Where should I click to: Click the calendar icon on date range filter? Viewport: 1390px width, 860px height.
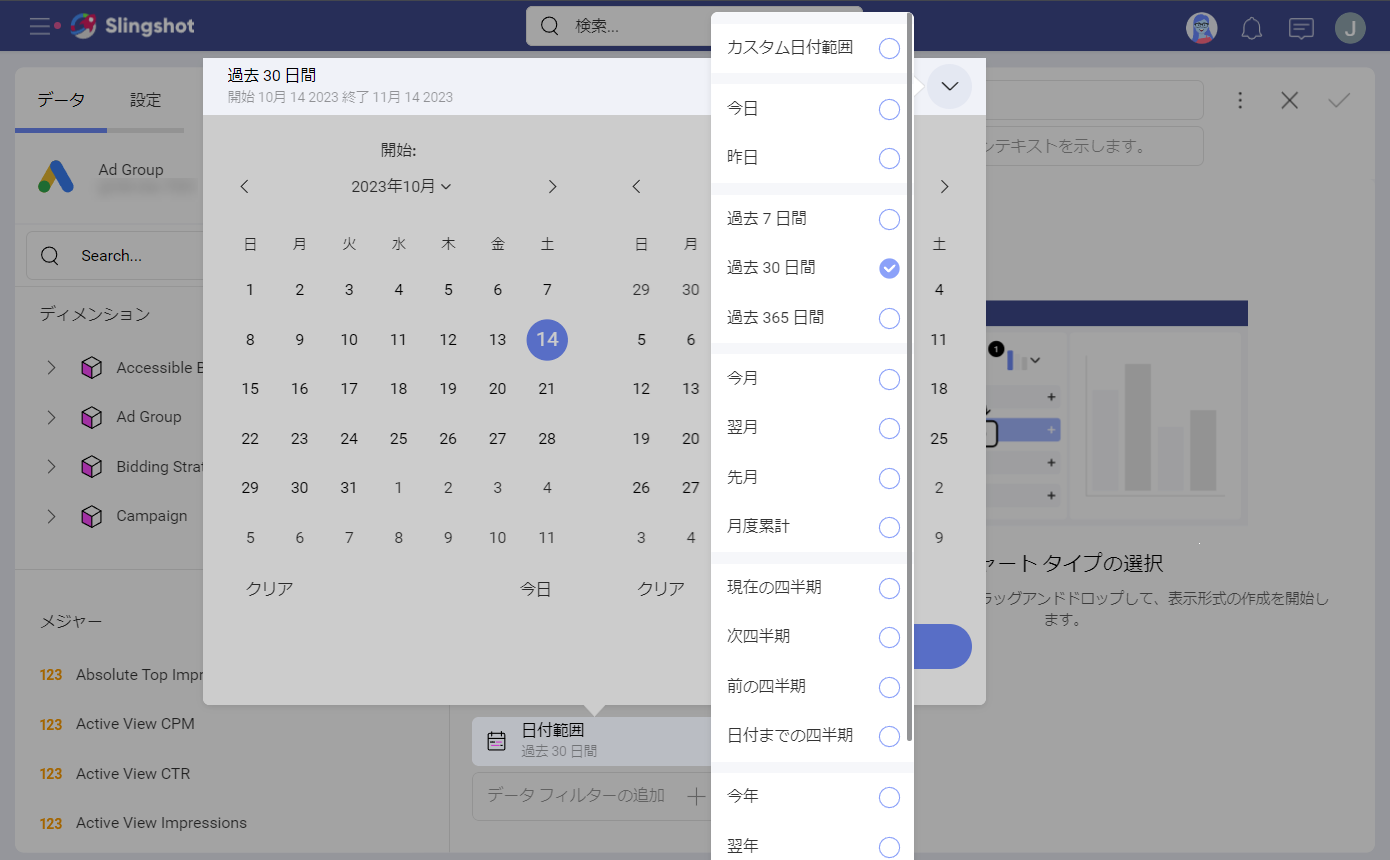pyautogui.click(x=496, y=741)
